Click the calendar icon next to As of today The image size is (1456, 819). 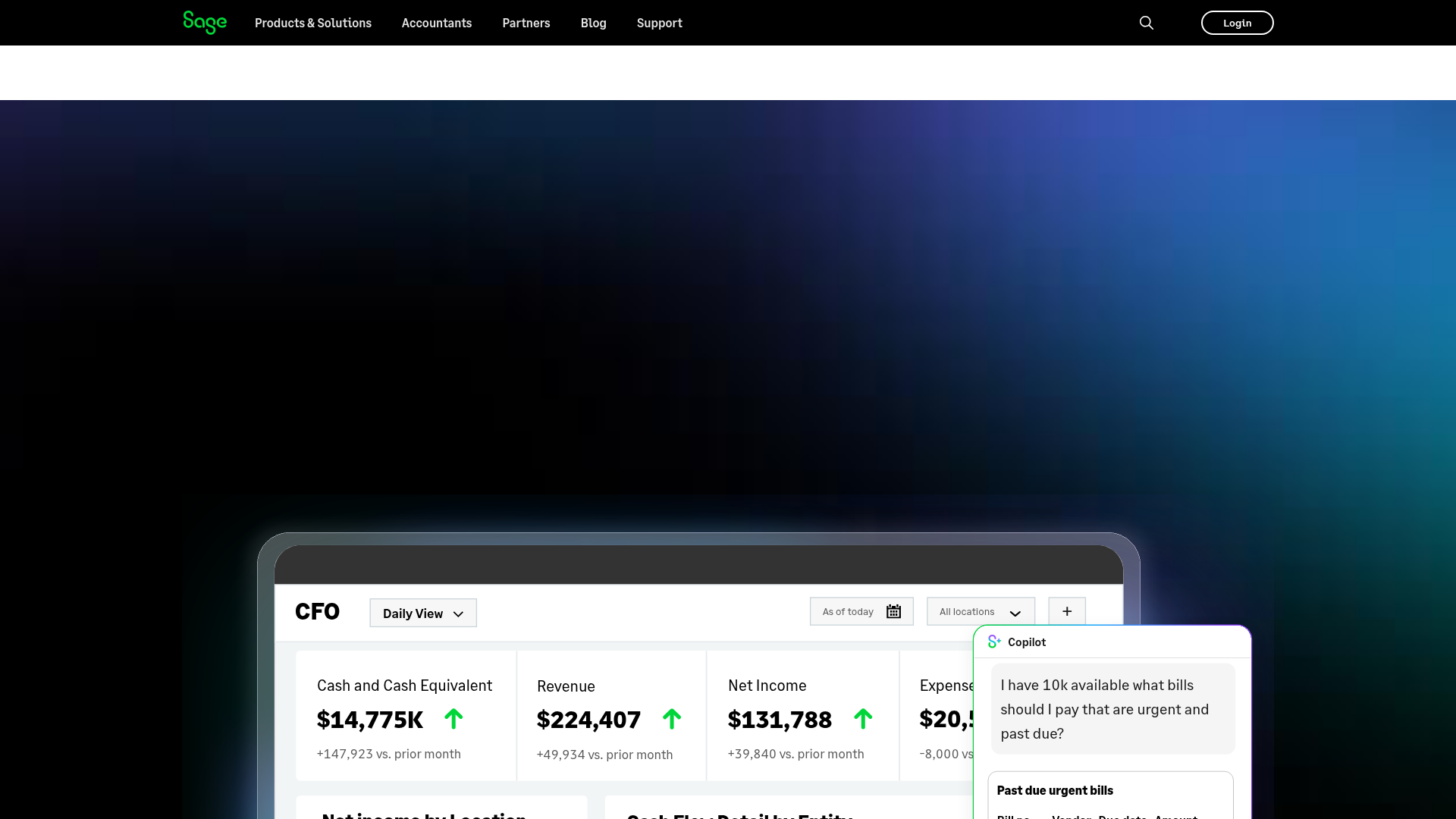(x=893, y=611)
